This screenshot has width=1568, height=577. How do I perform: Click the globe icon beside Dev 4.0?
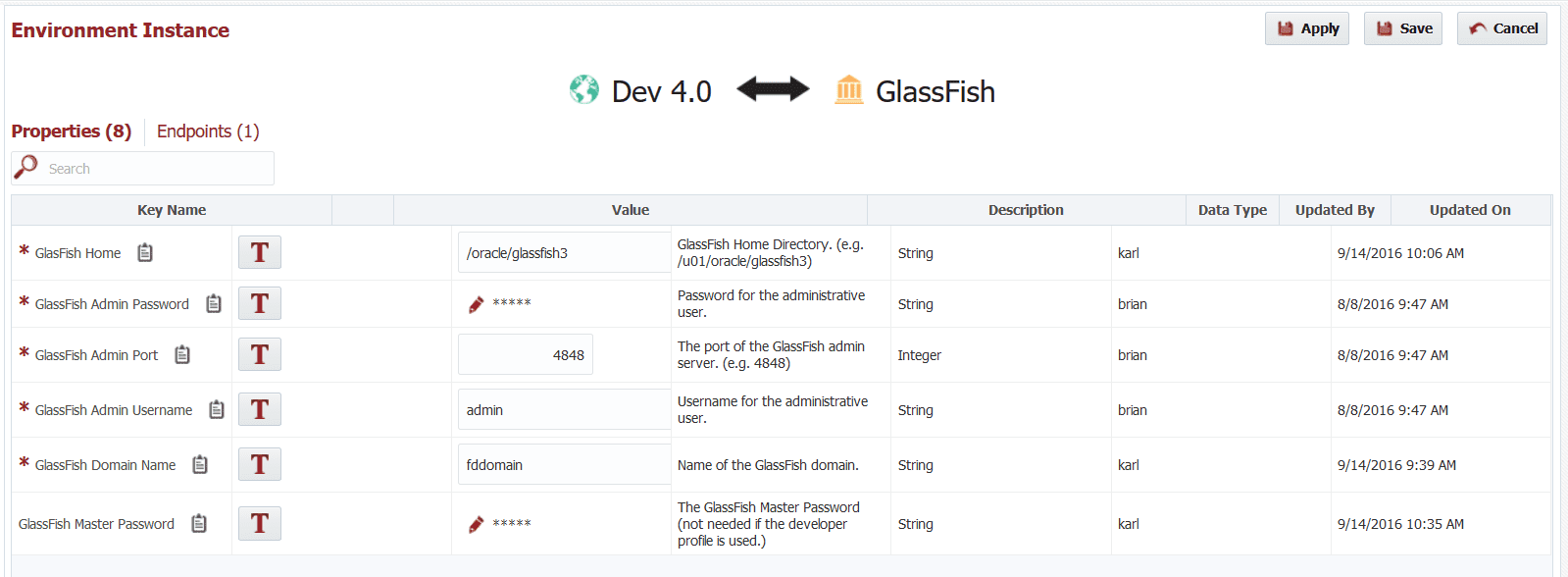click(x=583, y=90)
